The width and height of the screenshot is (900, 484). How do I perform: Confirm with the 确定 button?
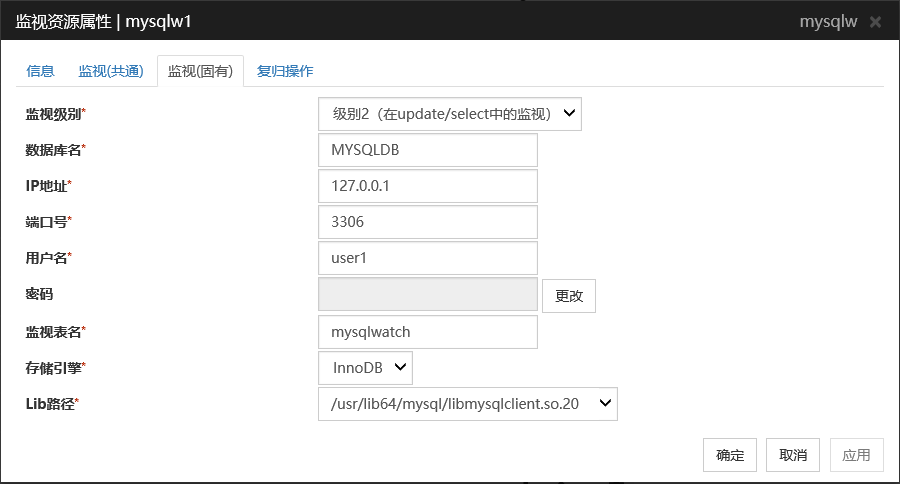click(730, 455)
